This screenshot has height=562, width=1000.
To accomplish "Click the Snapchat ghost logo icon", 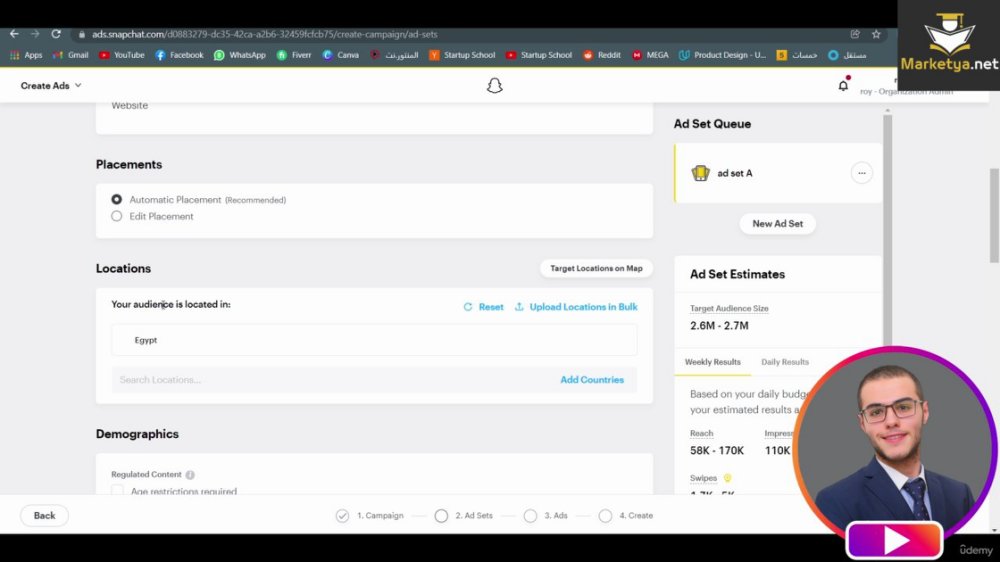I will [x=494, y=85].
